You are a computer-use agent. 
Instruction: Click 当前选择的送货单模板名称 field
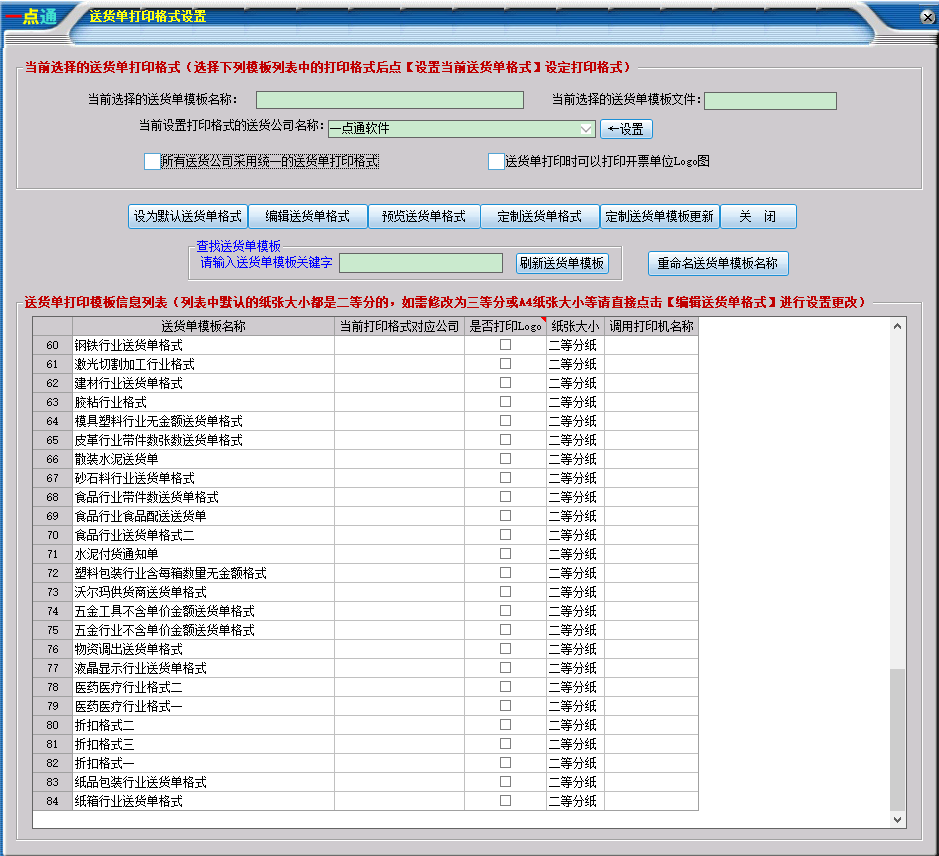(x=389, y=100)
